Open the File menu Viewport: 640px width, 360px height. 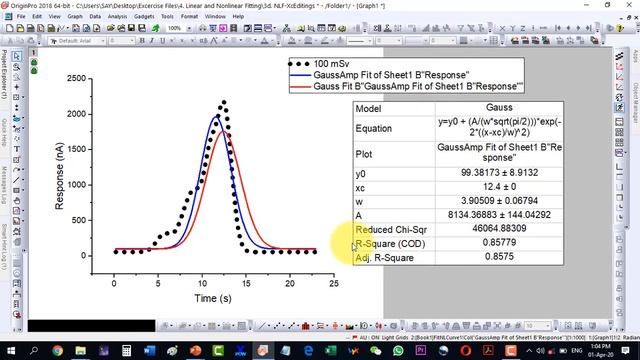(21, 17)
